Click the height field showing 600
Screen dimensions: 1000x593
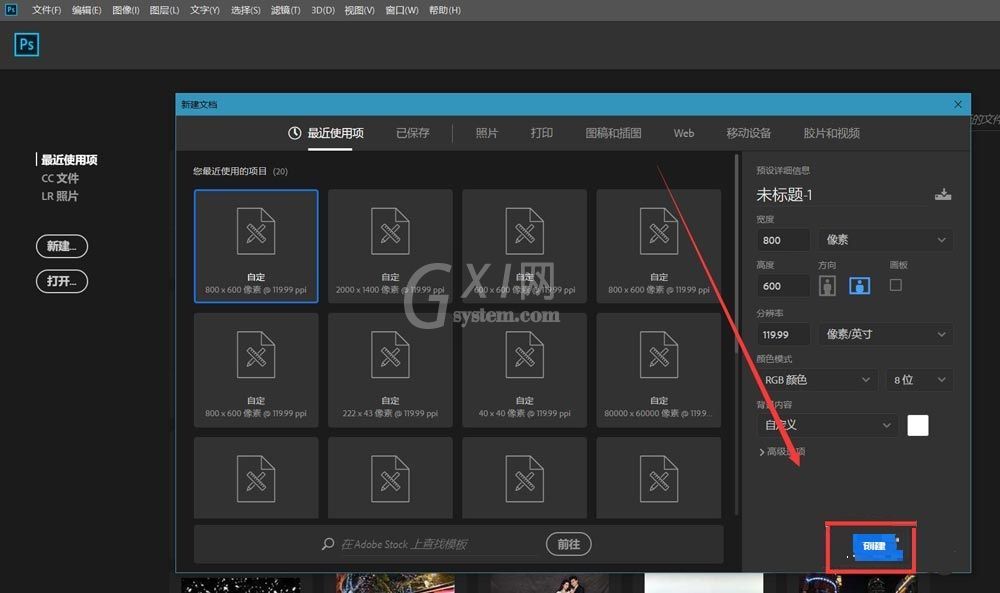click(783, 286)
